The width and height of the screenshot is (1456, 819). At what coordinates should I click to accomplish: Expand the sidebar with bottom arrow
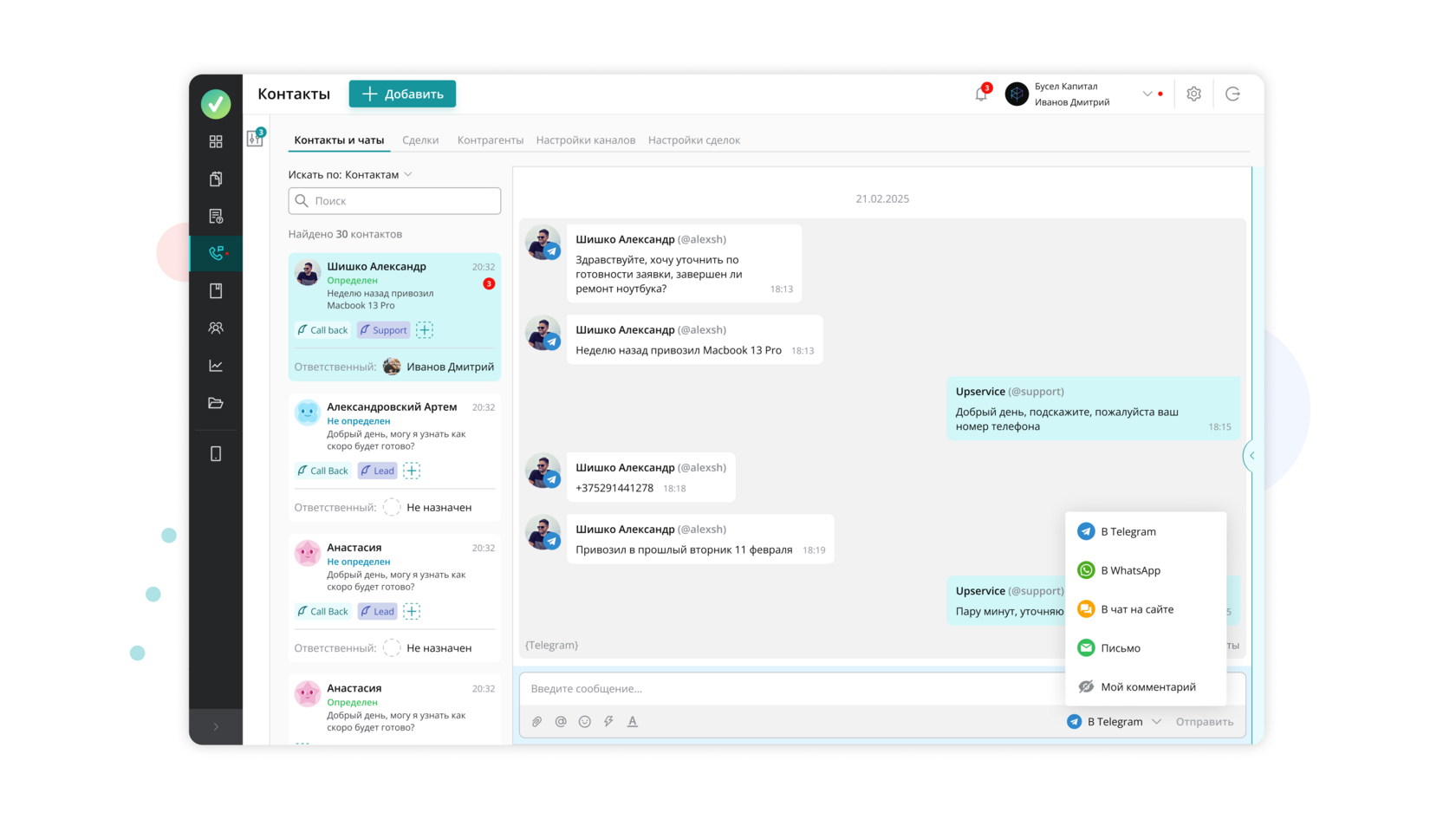pos(216,727)
